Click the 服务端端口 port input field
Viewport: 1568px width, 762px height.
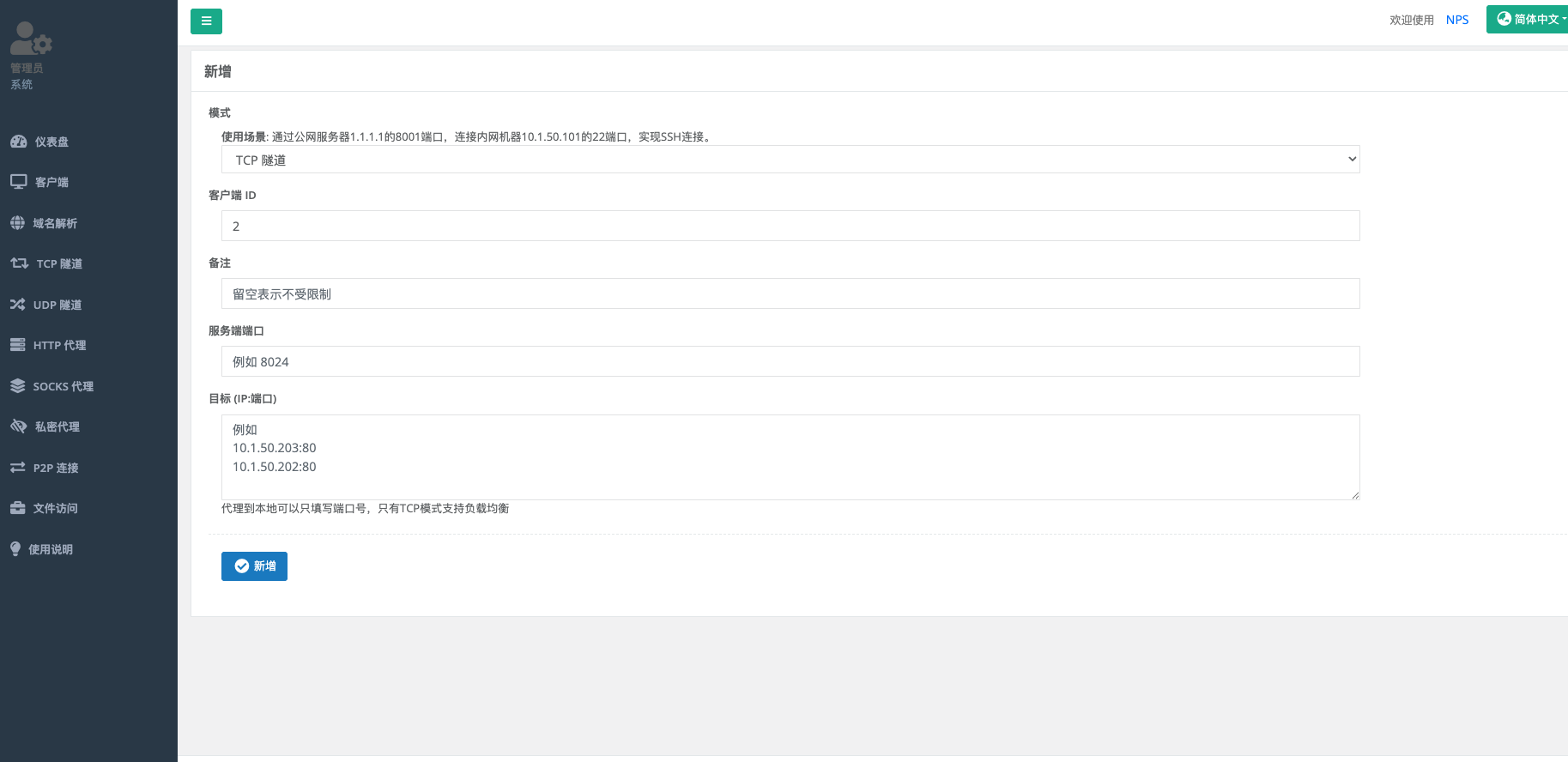pos(790,361)
